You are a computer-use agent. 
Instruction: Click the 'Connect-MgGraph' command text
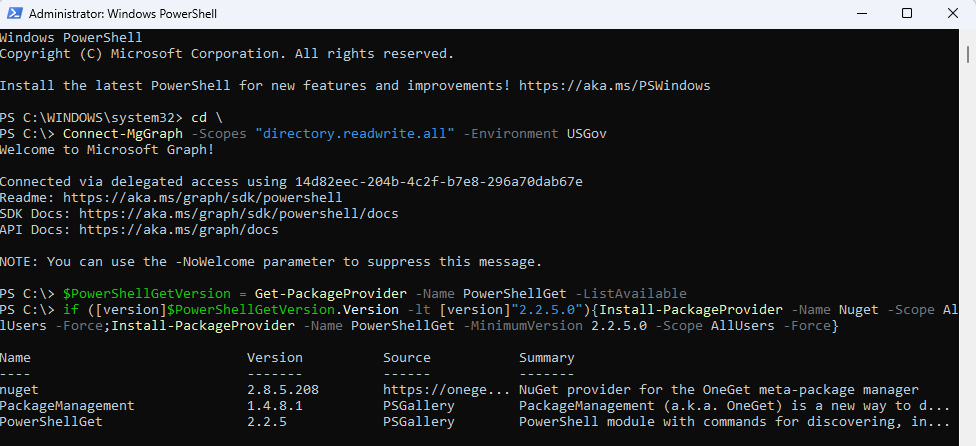click(123, 134)
